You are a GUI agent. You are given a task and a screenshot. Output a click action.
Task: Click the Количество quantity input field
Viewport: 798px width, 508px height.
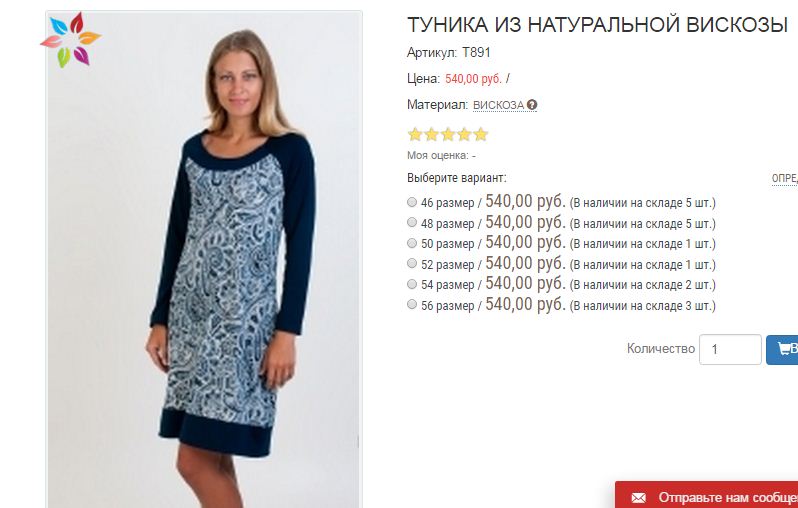[730, 349]
